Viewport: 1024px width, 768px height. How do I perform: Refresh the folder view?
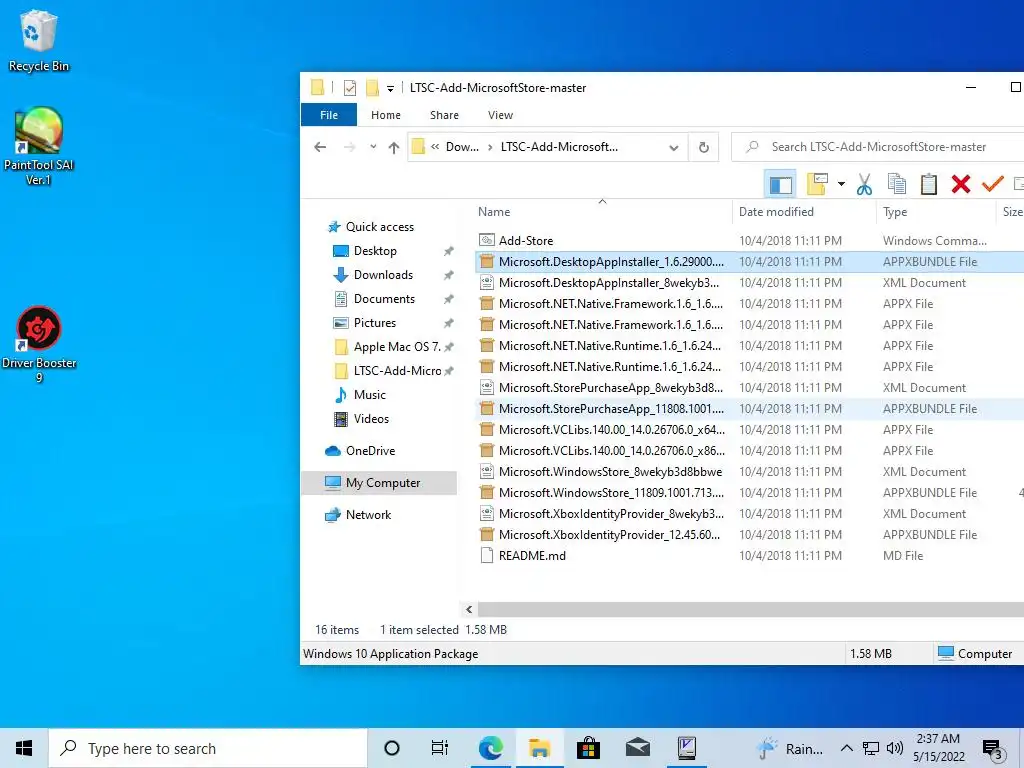(703, 147)
